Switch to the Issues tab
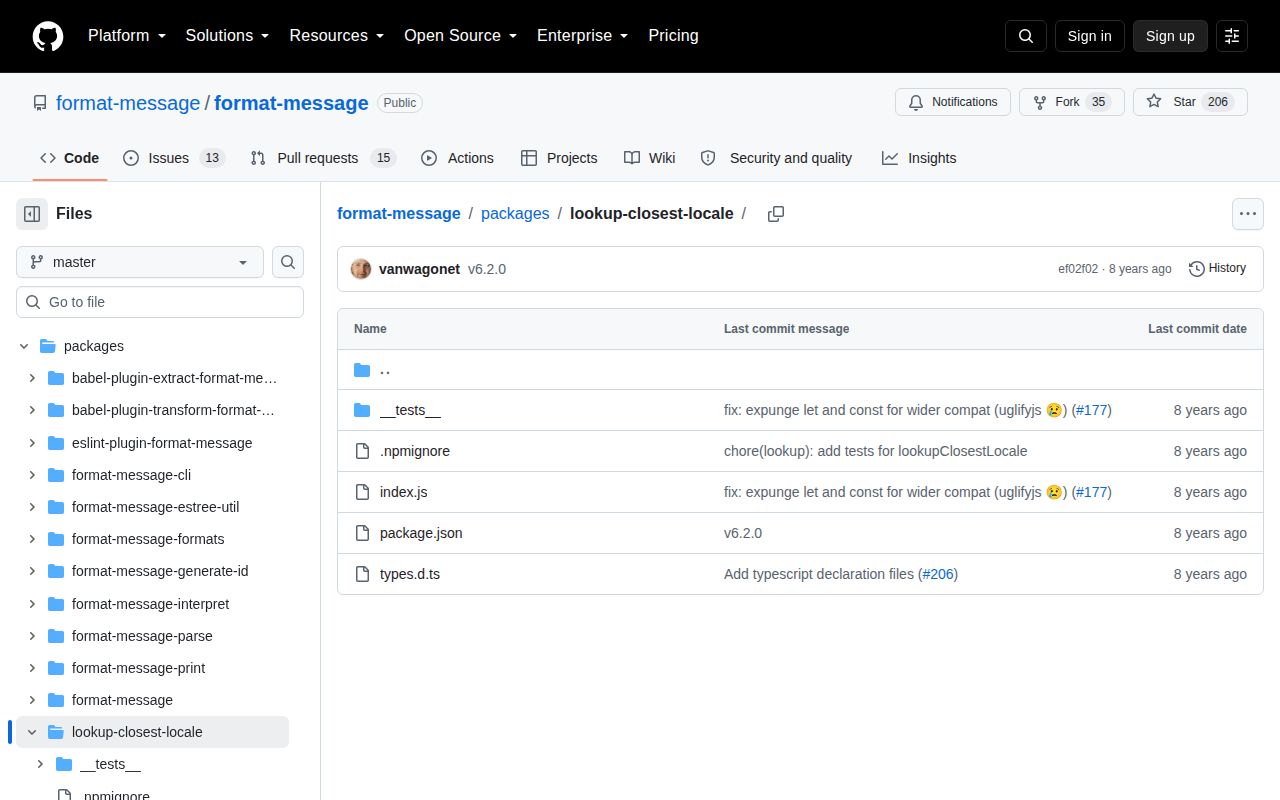This screenshot has height=800, width=1280. point(174,158)
